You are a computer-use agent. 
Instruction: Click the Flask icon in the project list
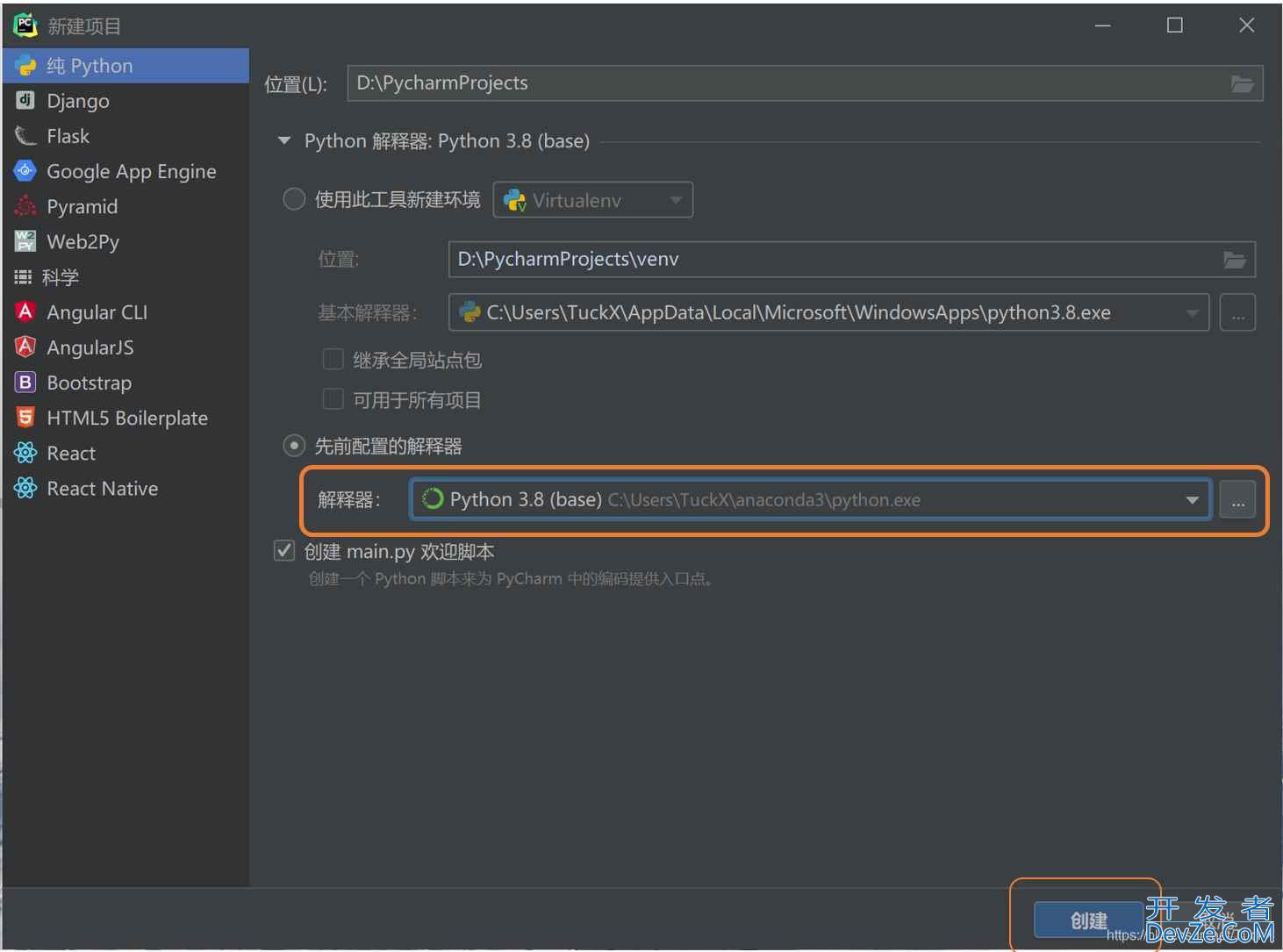[25, 136]
